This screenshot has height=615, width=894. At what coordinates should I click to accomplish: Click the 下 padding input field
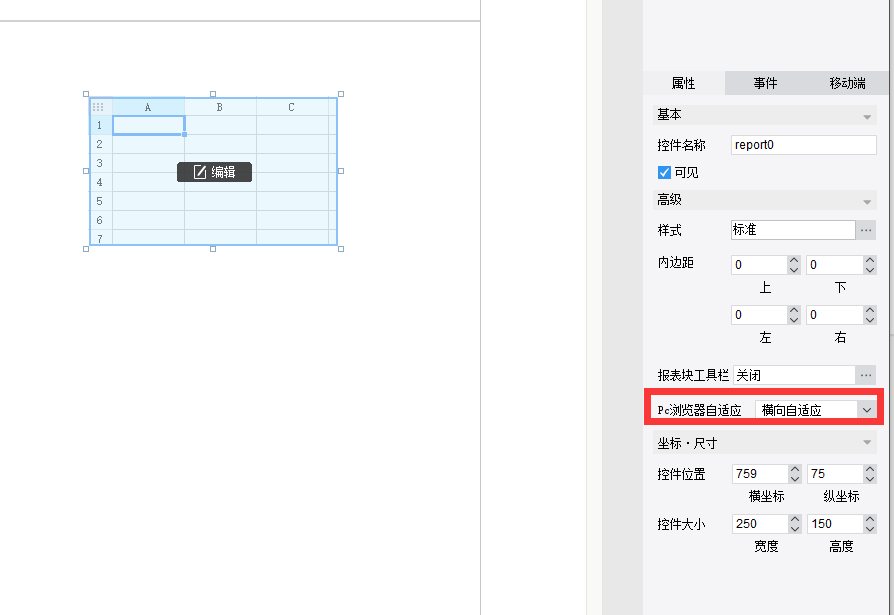[x=835, y=265]
